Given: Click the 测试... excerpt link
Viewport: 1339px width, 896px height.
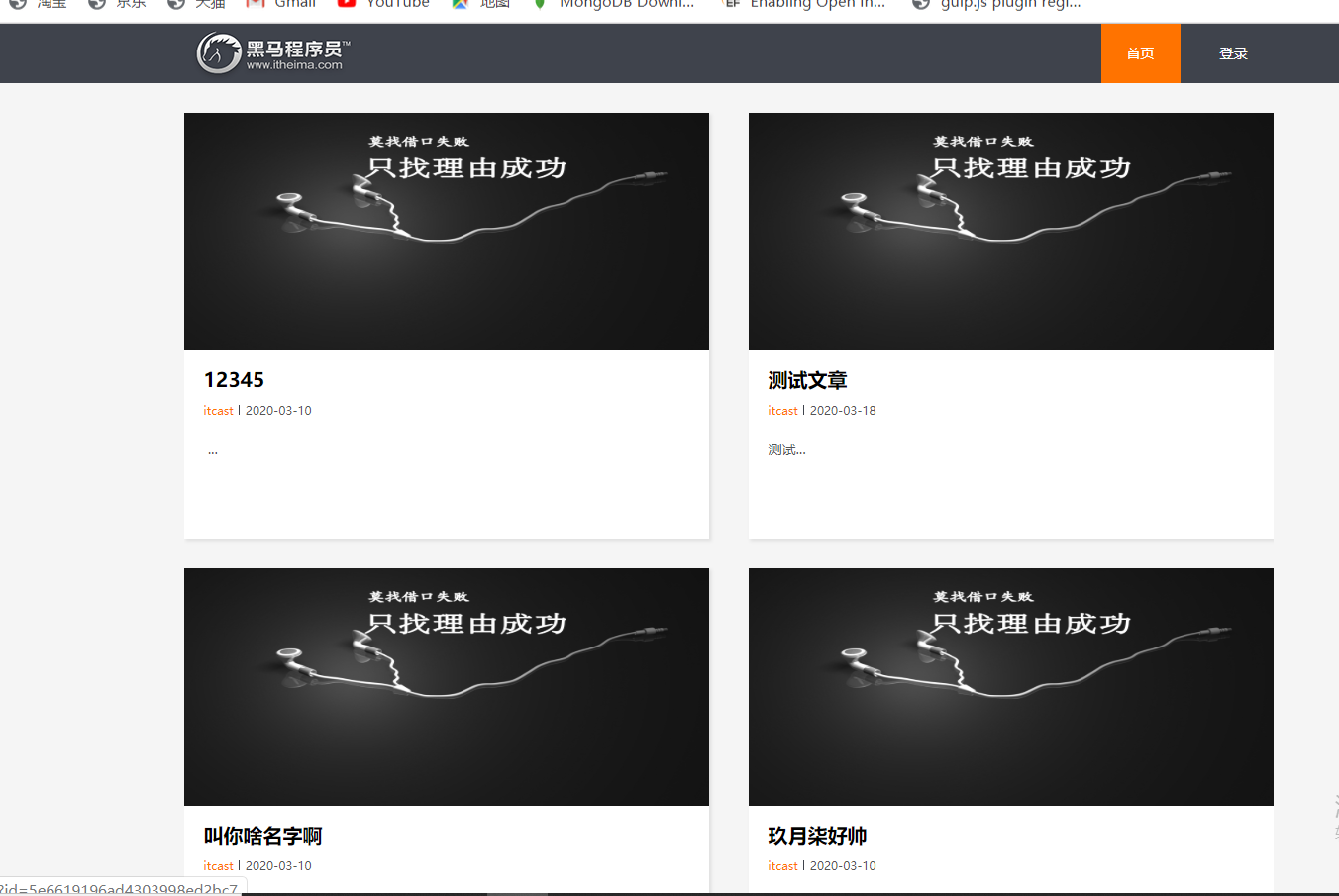Looking at the screenshot, I should tap(786, 449).
